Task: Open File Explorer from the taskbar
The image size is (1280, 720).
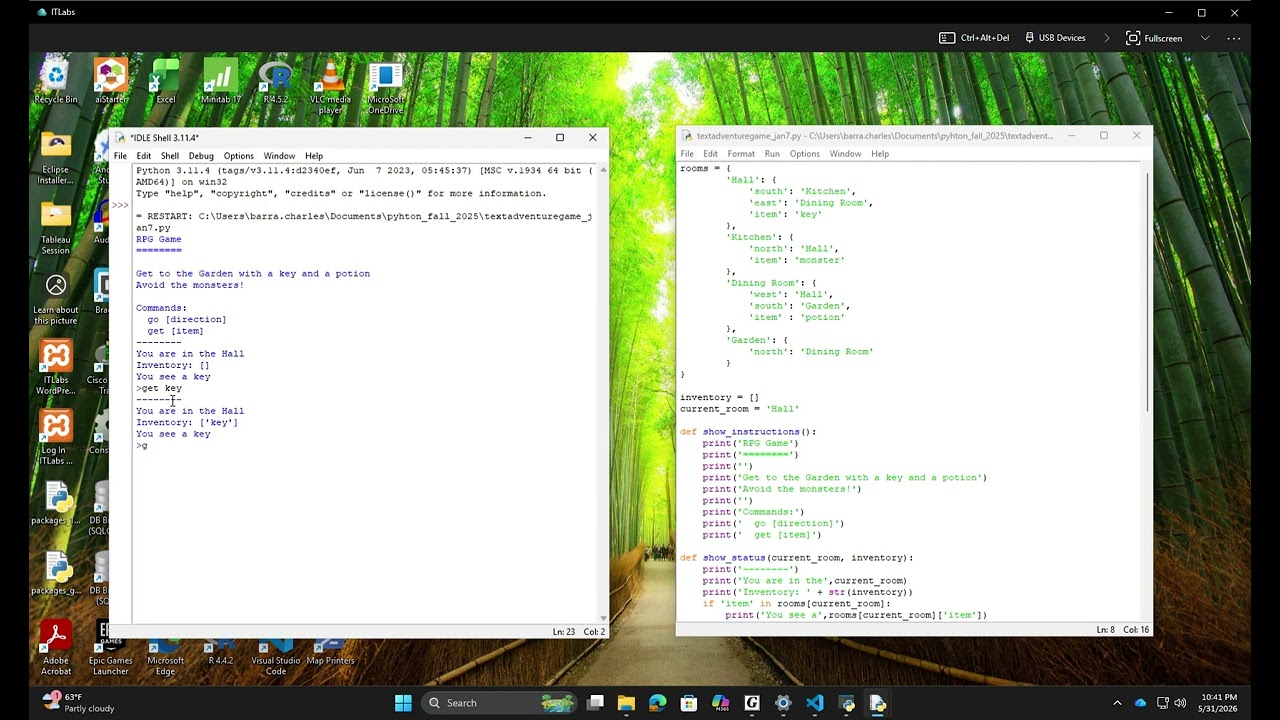Action: pyautogui.click(x=626, y=703)
